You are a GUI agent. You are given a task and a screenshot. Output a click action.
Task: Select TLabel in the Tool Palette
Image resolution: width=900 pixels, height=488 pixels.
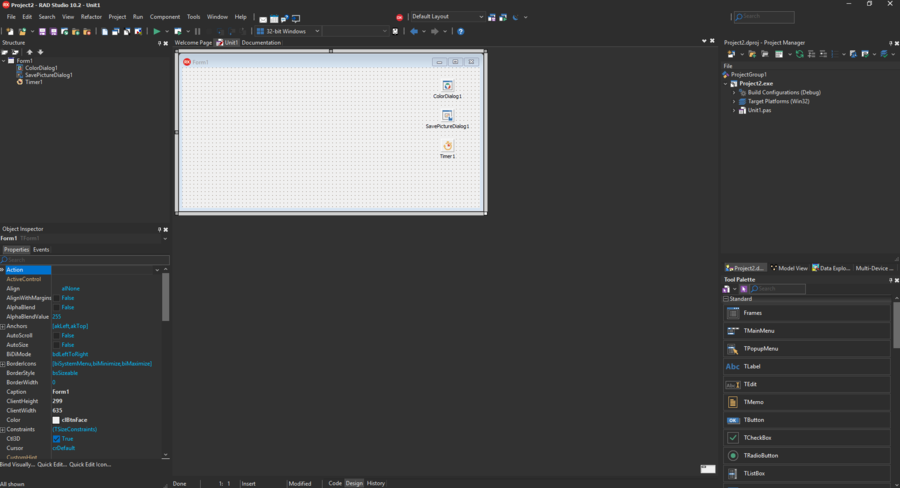point(806,366)
